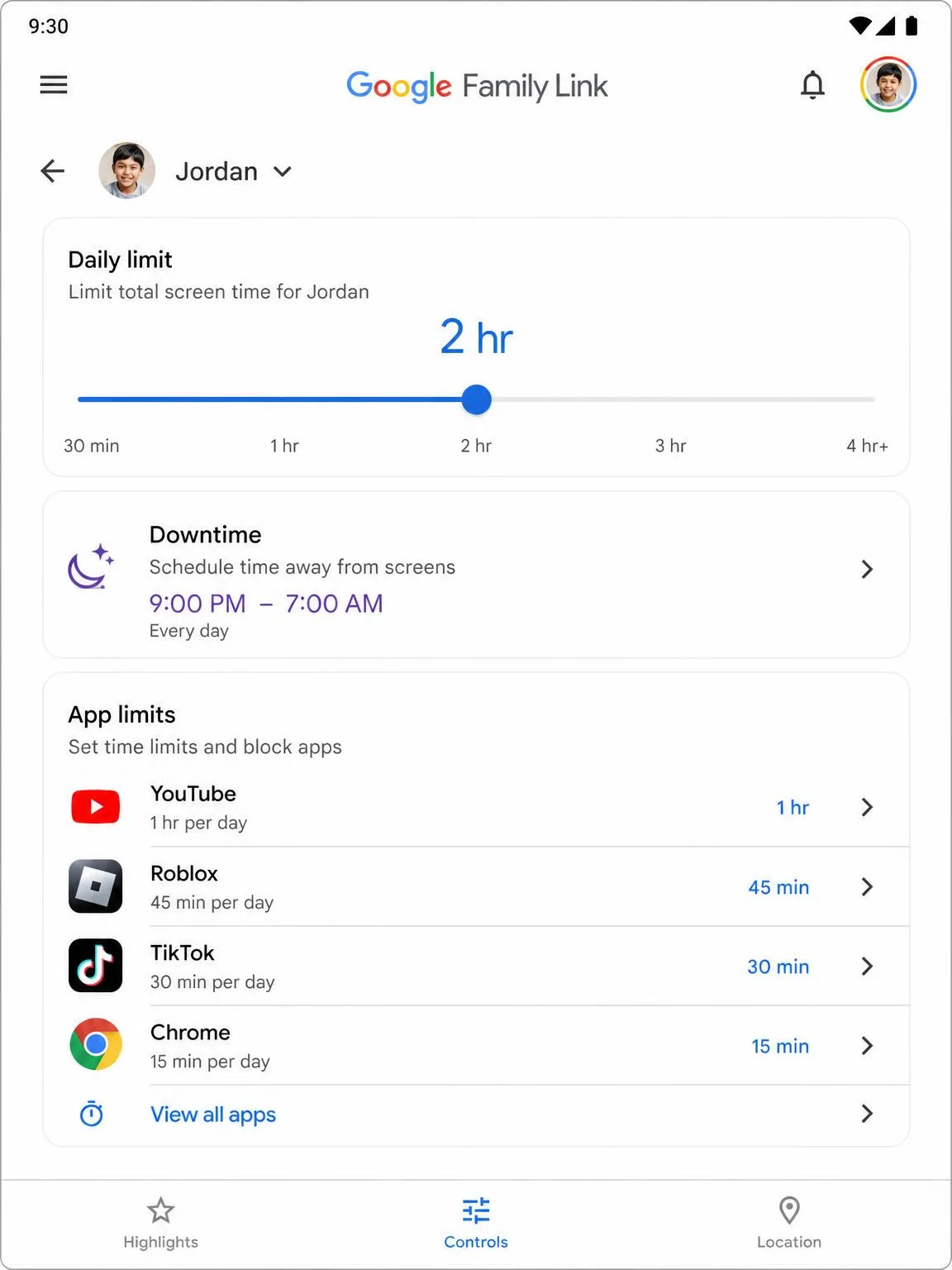952x1270 pixels.
Task: Tap Jordan's profile photo
Action: (x=126, y=170)
